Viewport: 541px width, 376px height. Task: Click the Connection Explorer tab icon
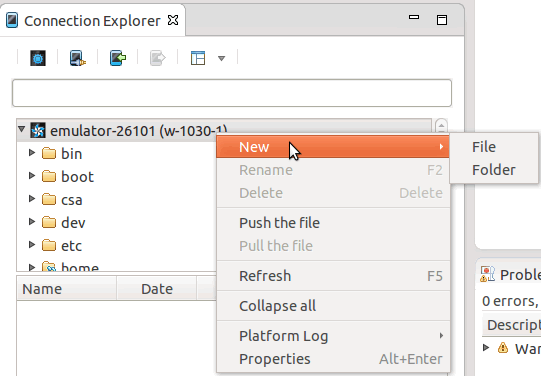tap(12, 20)
